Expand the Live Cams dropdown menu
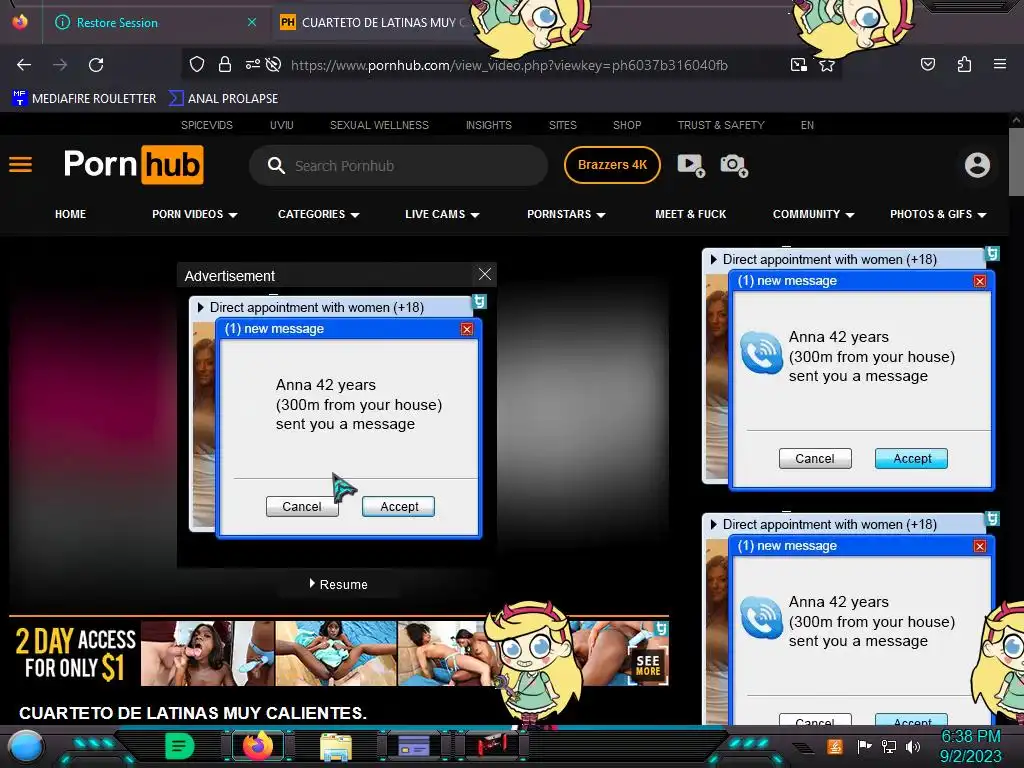The image size is (1024, 768). [x=442, y=214]
